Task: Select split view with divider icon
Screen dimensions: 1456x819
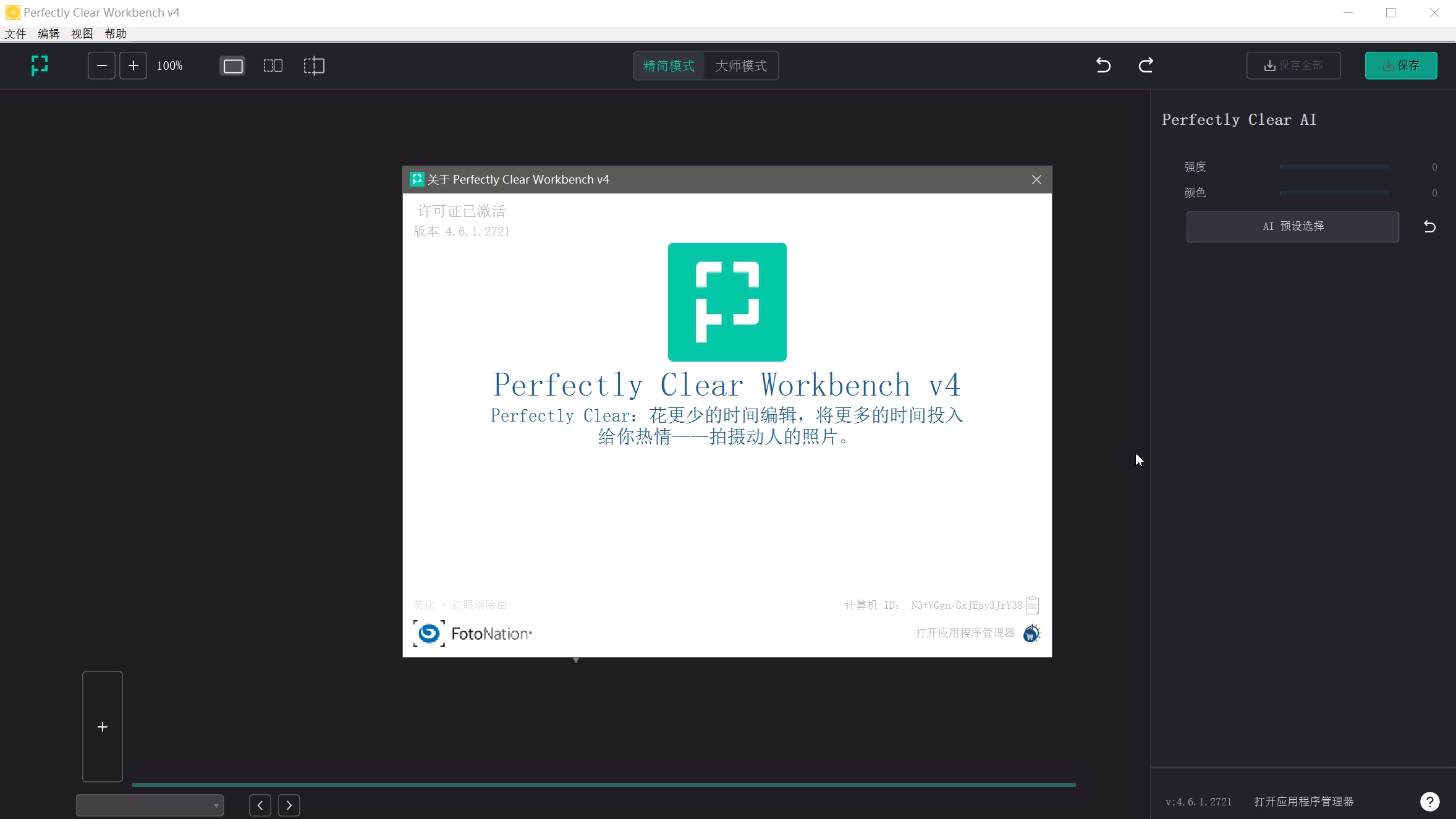Action: click(314, 66)
